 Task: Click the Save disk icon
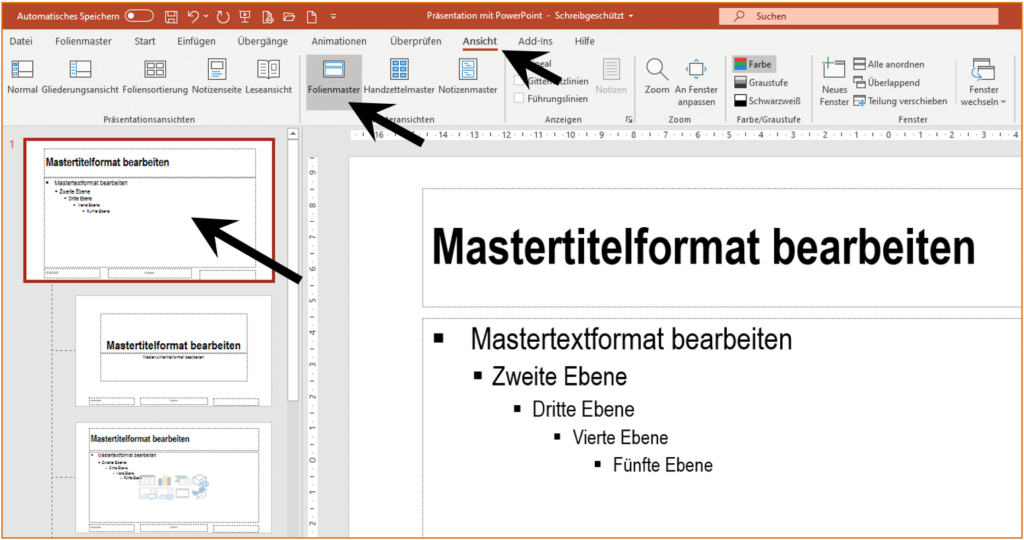pos(171,16)
